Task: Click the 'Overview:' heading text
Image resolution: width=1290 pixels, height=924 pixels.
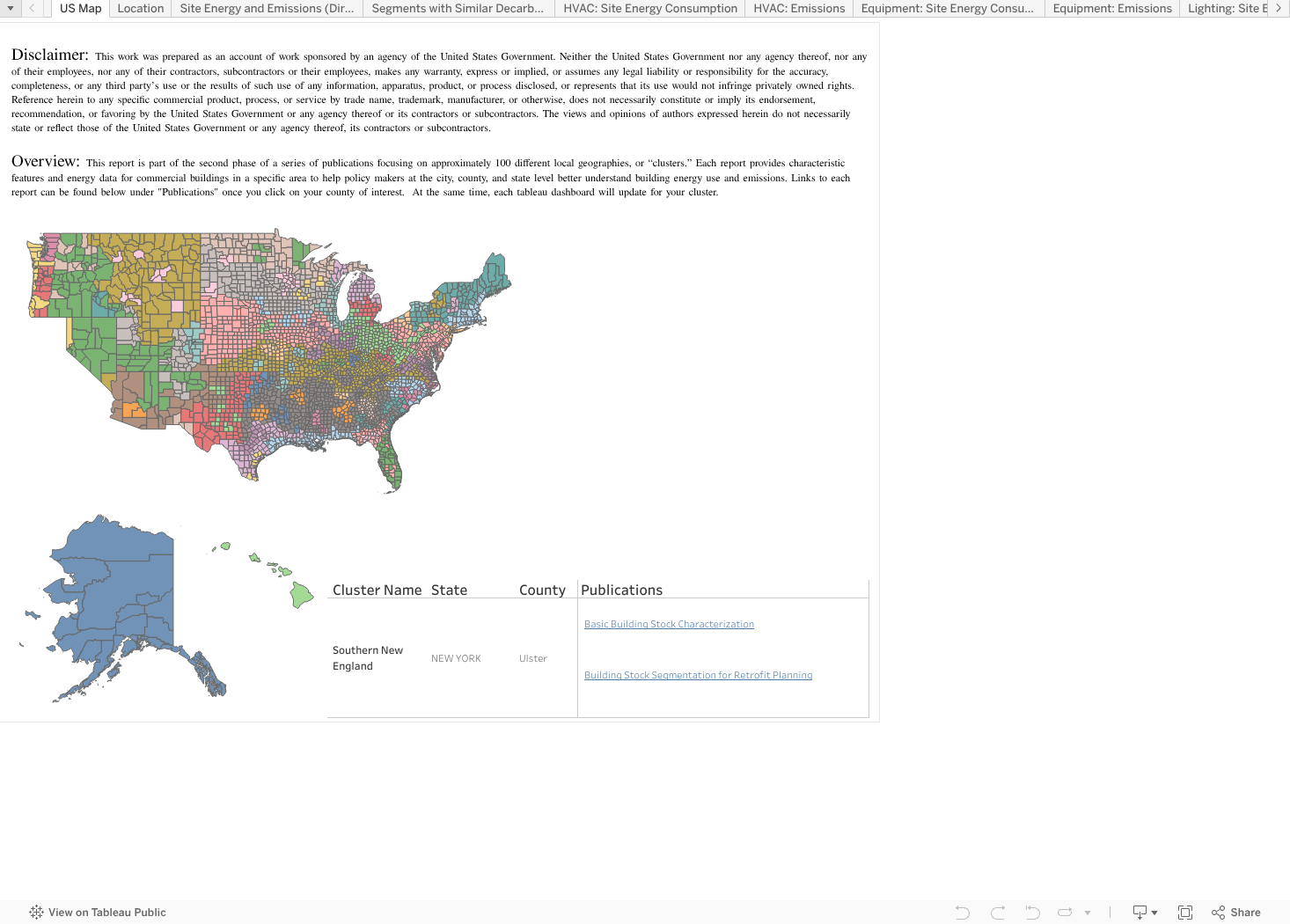Action: (46, 162)
